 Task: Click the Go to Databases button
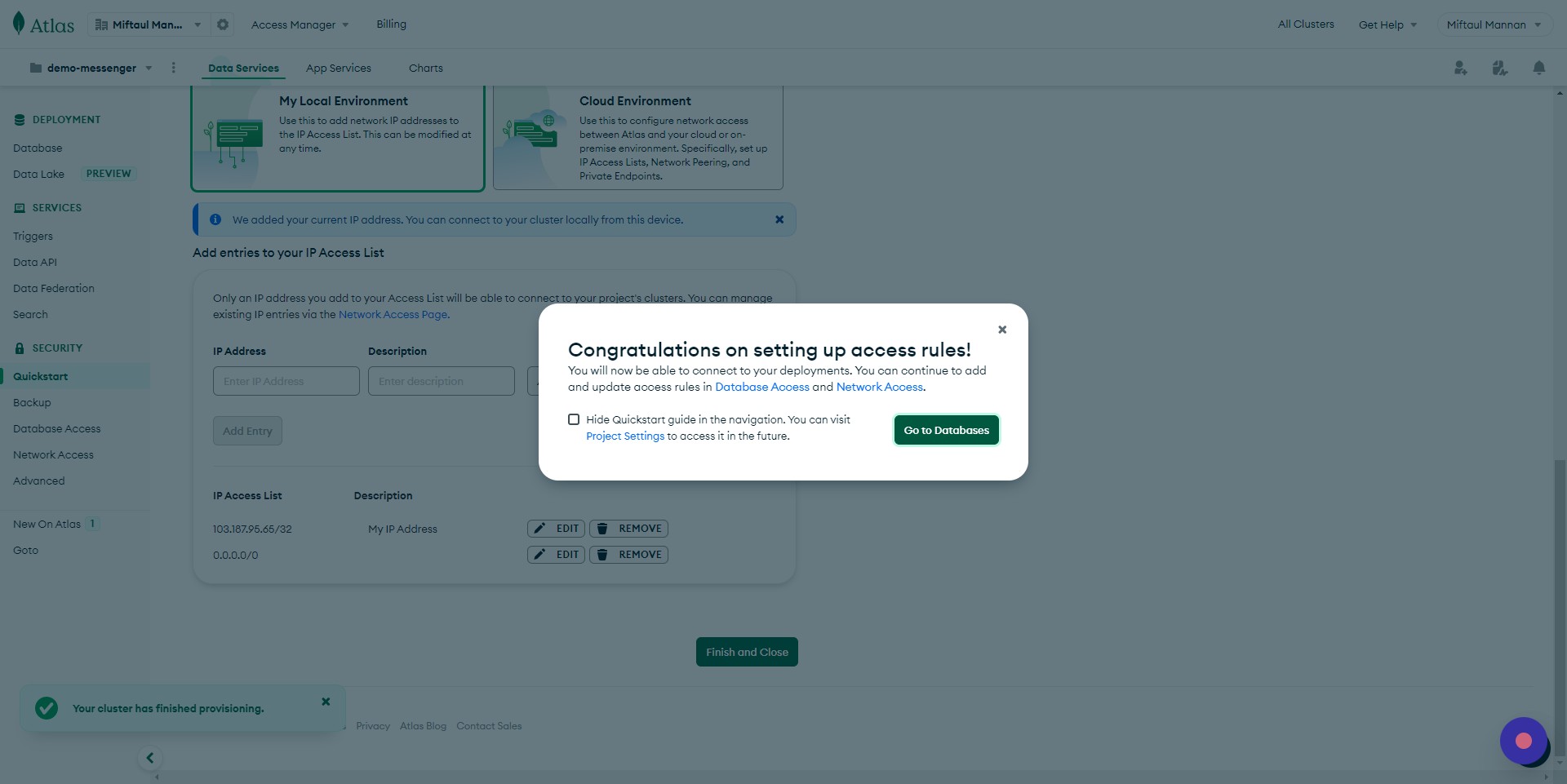946,430
